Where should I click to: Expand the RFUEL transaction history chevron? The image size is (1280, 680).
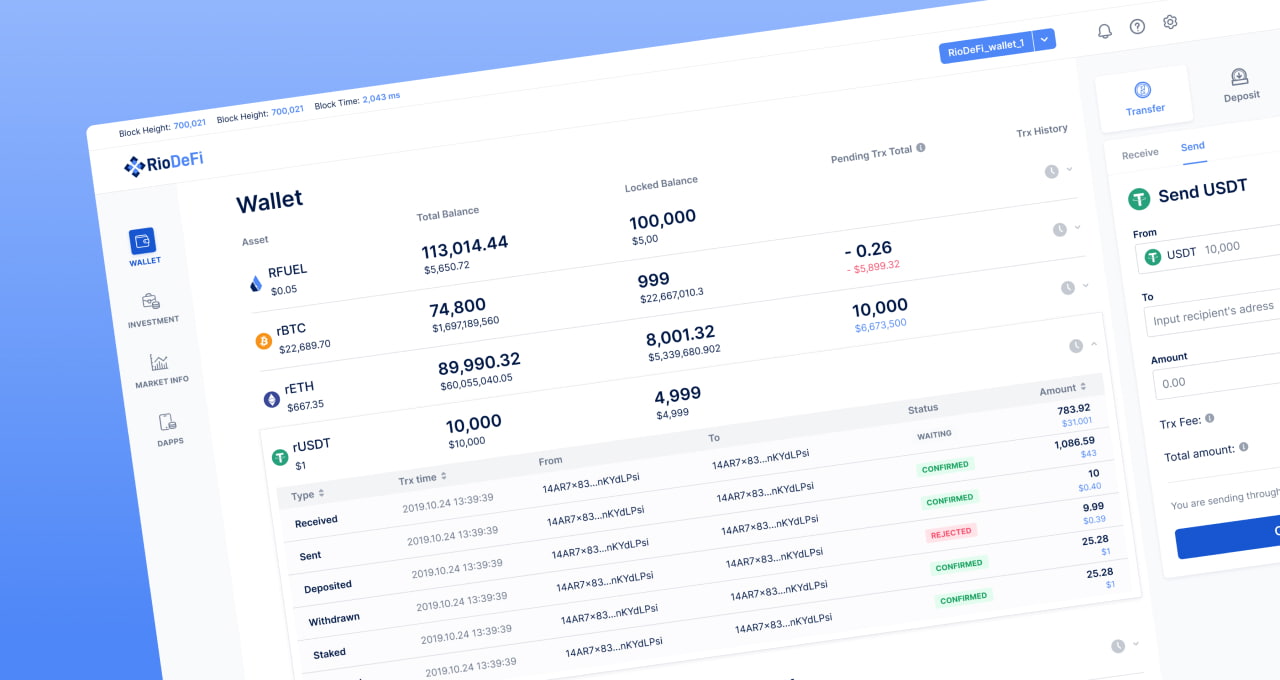point(1069,169)
